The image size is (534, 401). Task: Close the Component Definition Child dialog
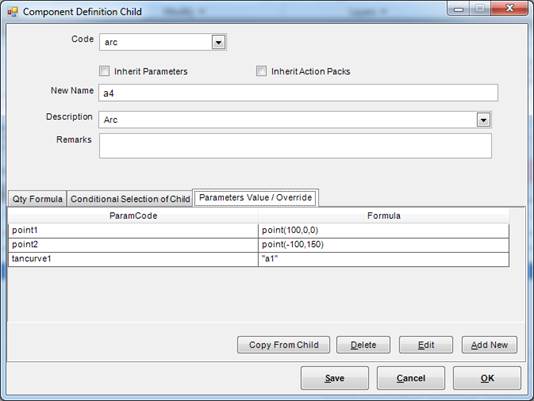point(509,9)
